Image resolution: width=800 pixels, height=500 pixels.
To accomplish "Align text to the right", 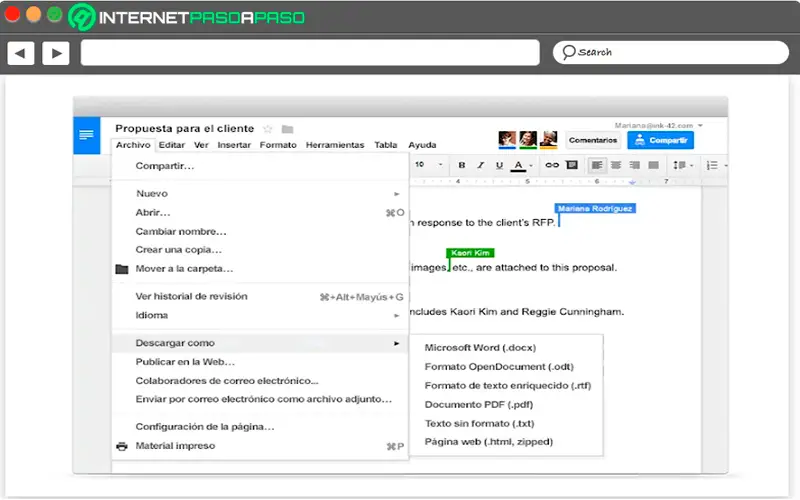I will click(x=635, y=165).
